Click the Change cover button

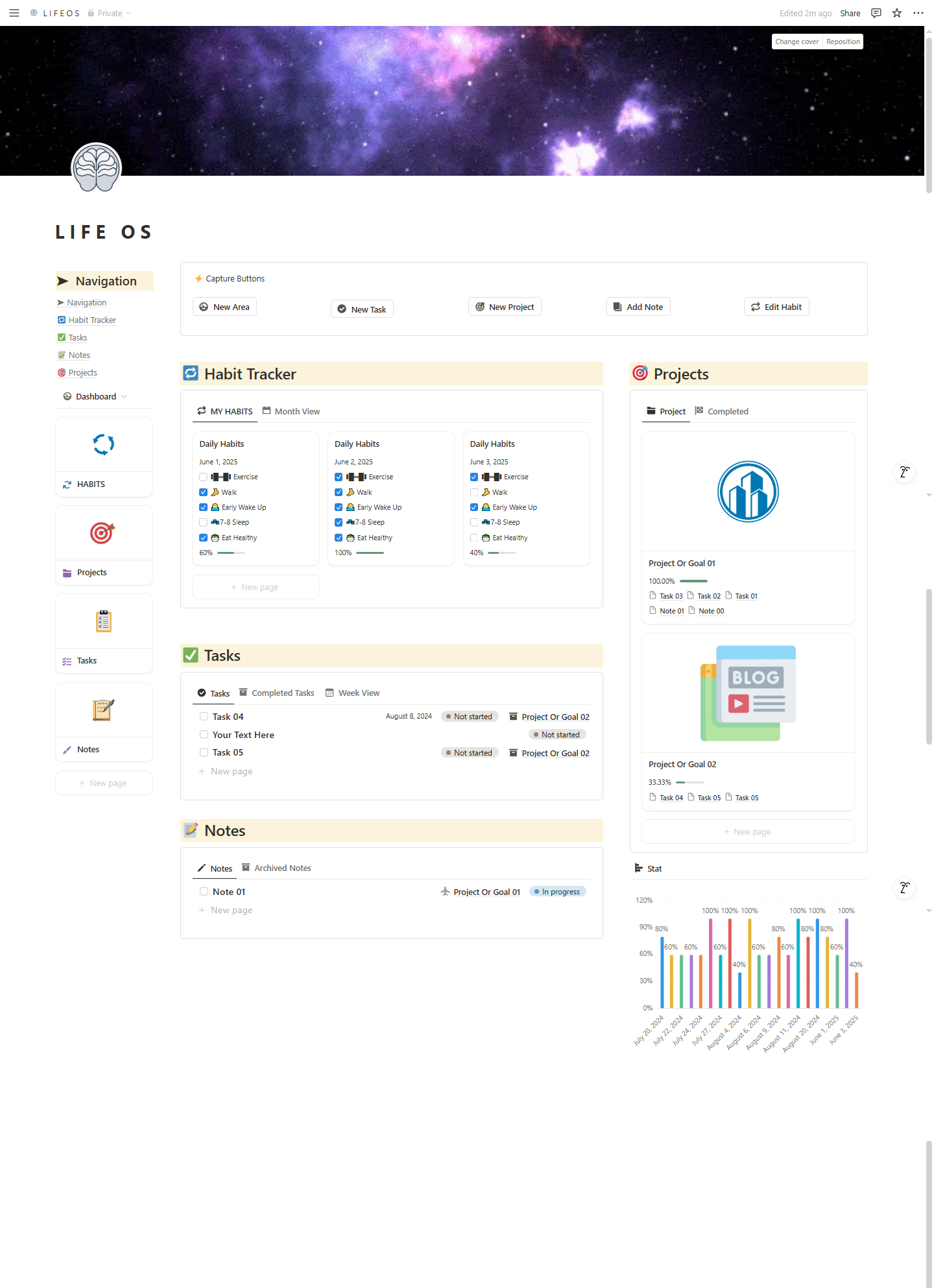pos(796,42)
